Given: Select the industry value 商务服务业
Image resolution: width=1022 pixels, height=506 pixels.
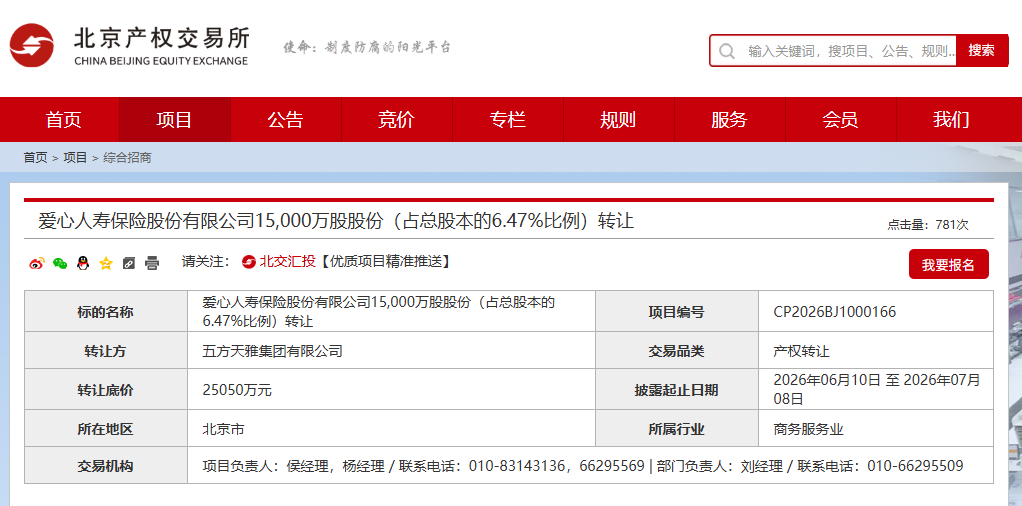Looking at the screenshot, I should tap(809, 430).
